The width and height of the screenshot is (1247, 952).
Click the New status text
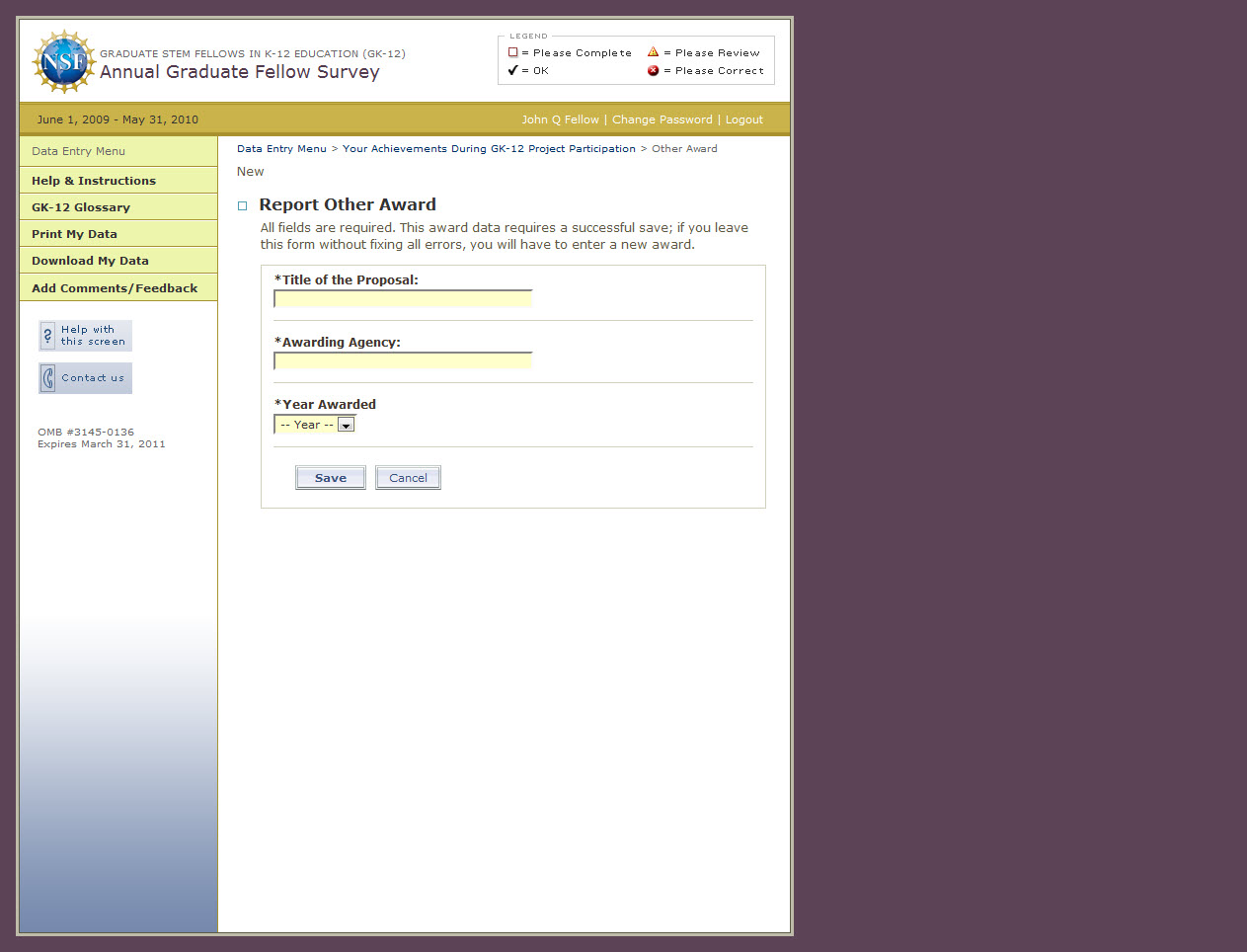point(251,172)
